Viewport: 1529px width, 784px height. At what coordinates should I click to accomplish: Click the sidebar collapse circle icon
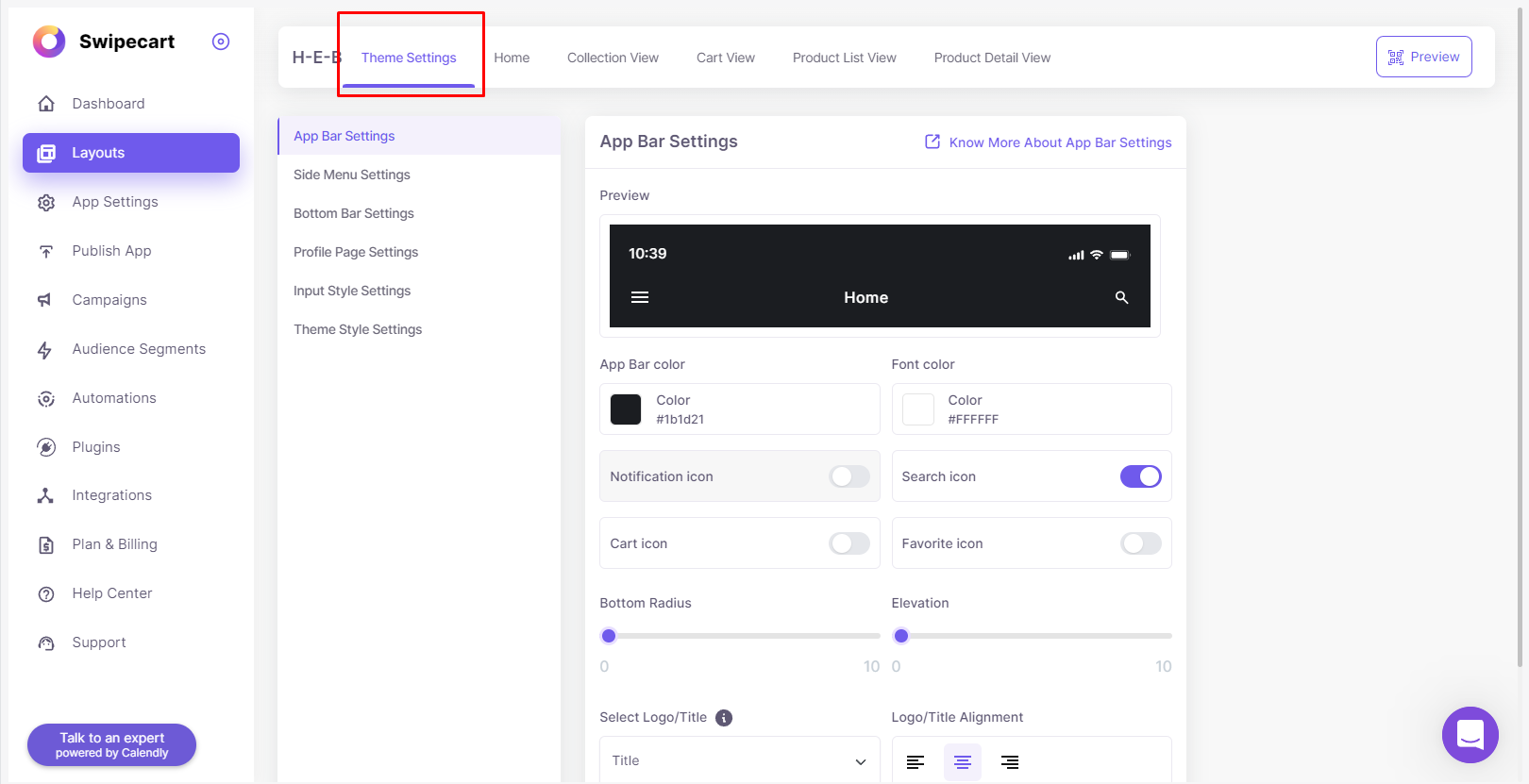[x=221, y=42]
